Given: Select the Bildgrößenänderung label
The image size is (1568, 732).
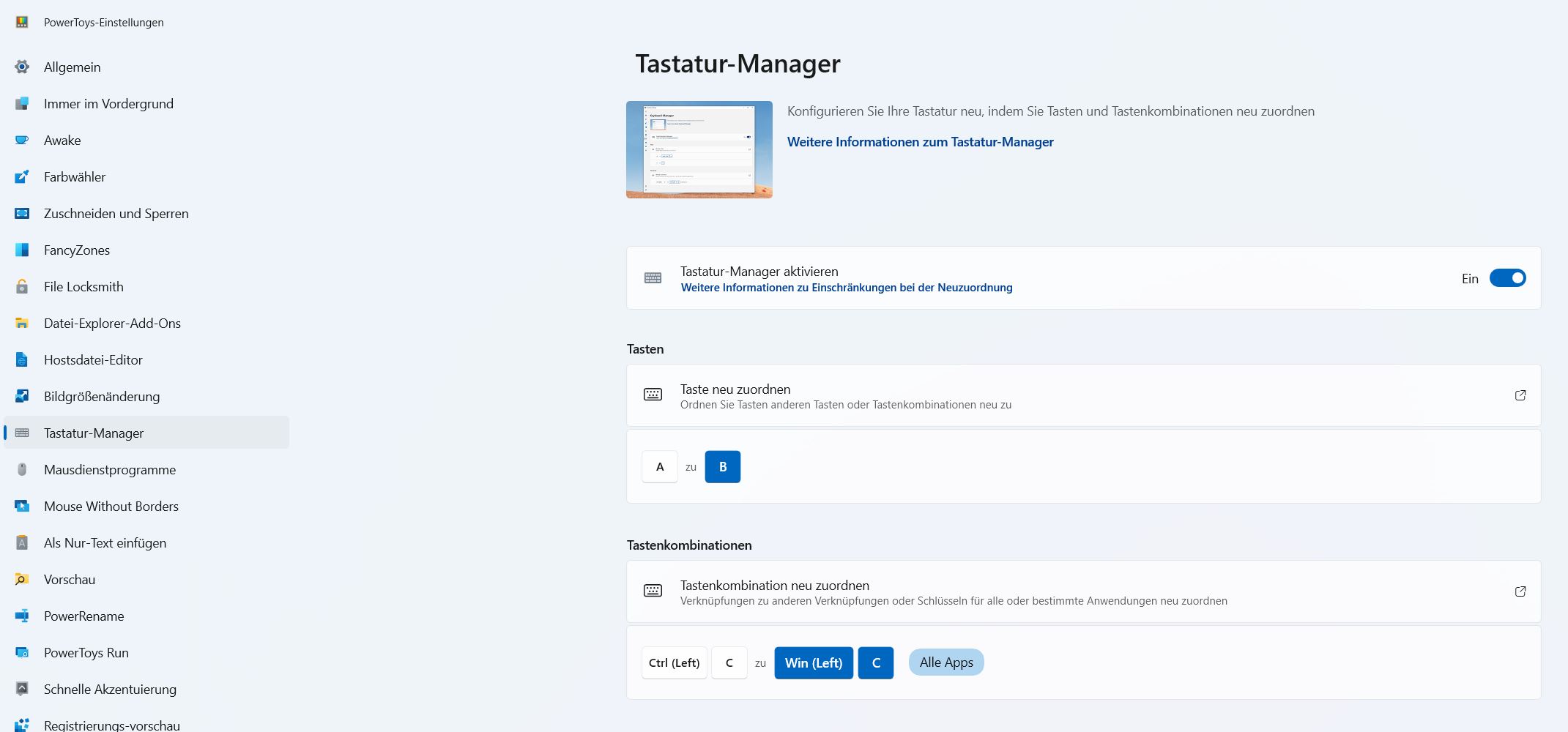Looking at the screenshot, I should [102, 396].
